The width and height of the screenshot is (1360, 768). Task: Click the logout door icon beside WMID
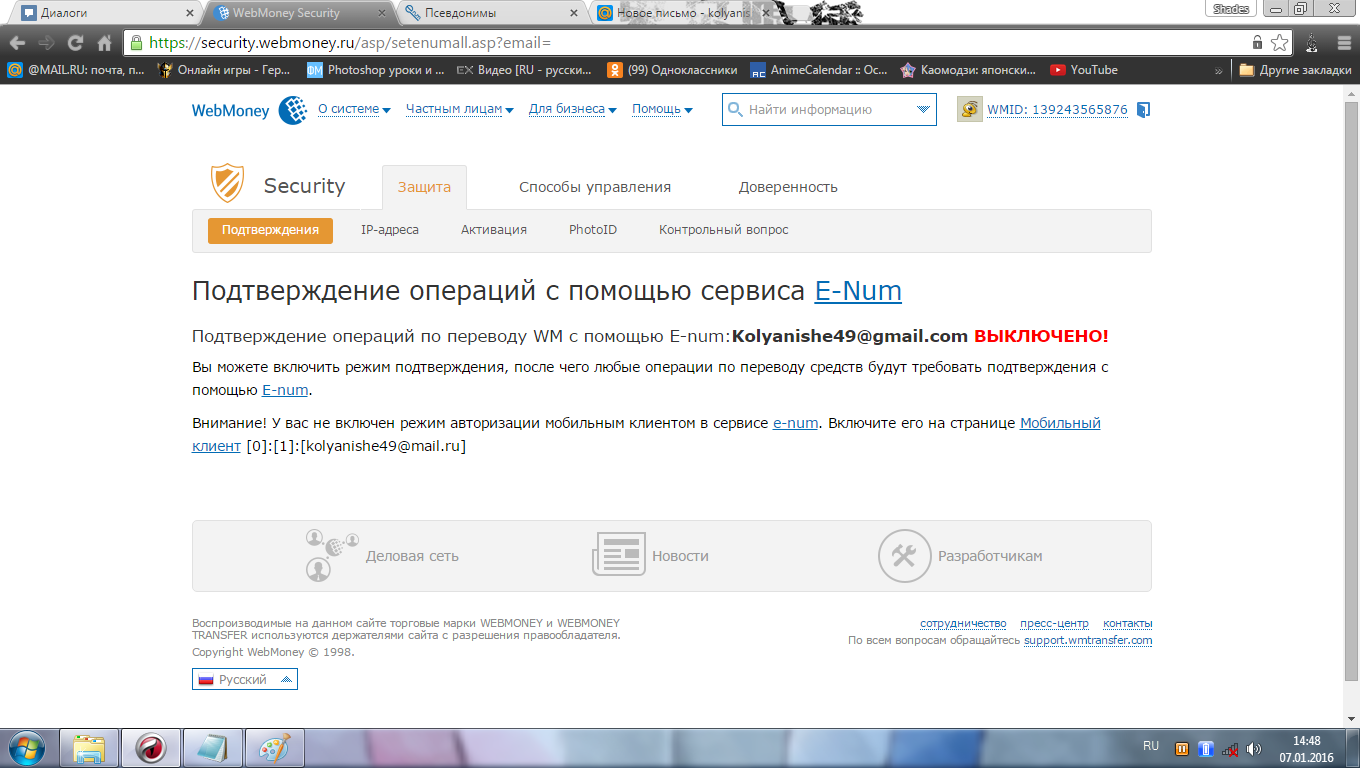[x=1143, y=110]
